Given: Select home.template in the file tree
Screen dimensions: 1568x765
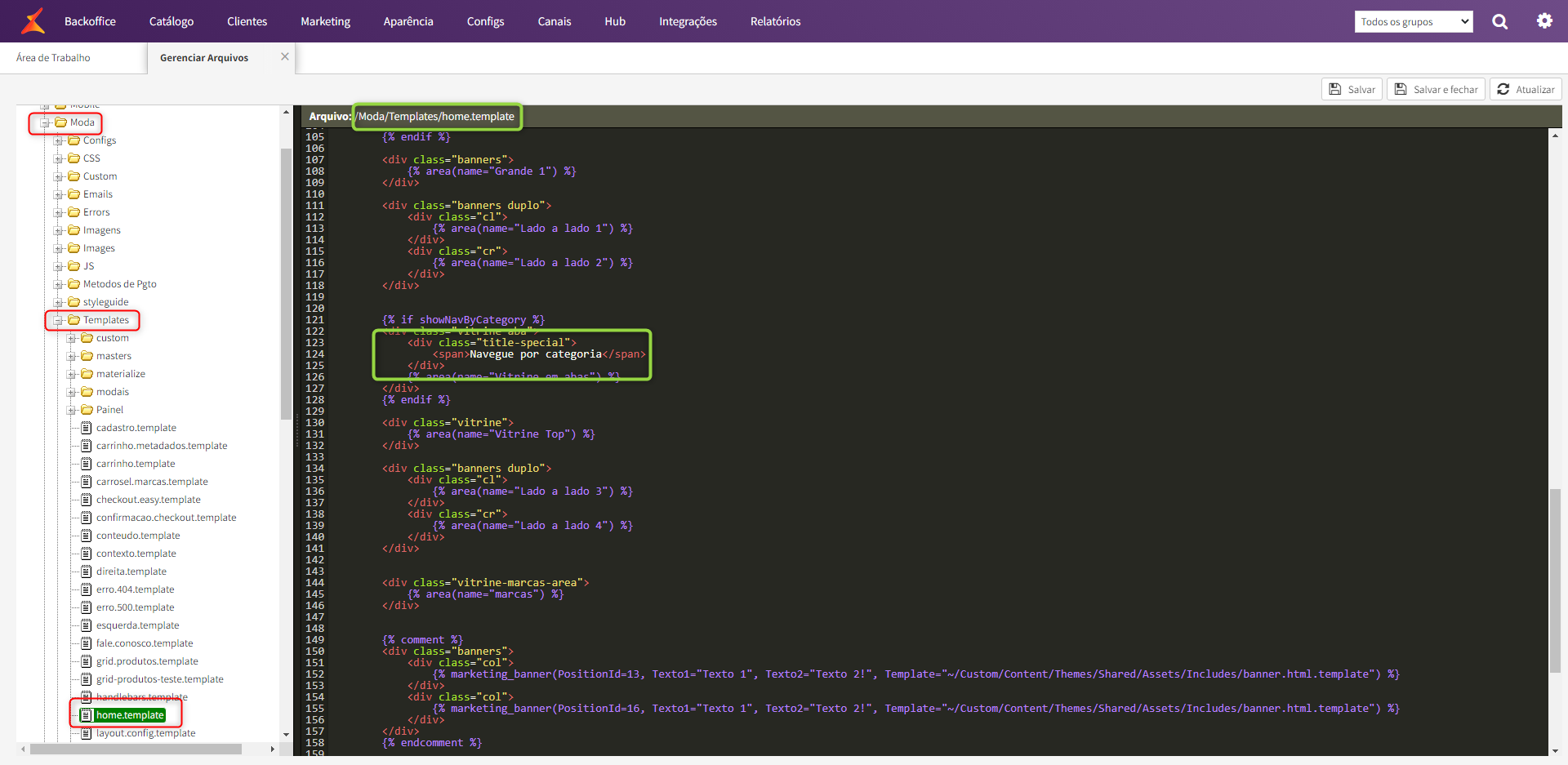Looking at the screenshot, I should (130, 715).
